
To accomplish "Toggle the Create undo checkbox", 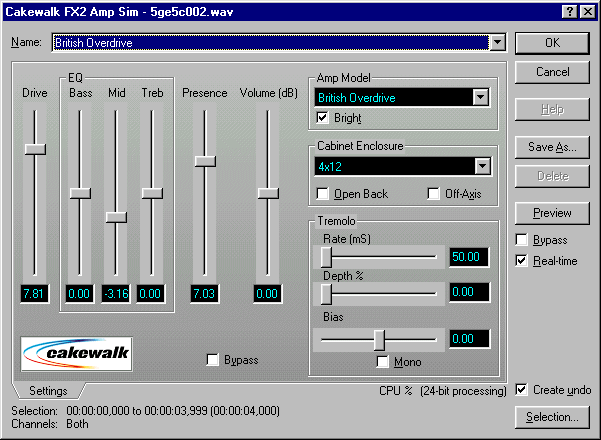I will click(x=521, y=389).
